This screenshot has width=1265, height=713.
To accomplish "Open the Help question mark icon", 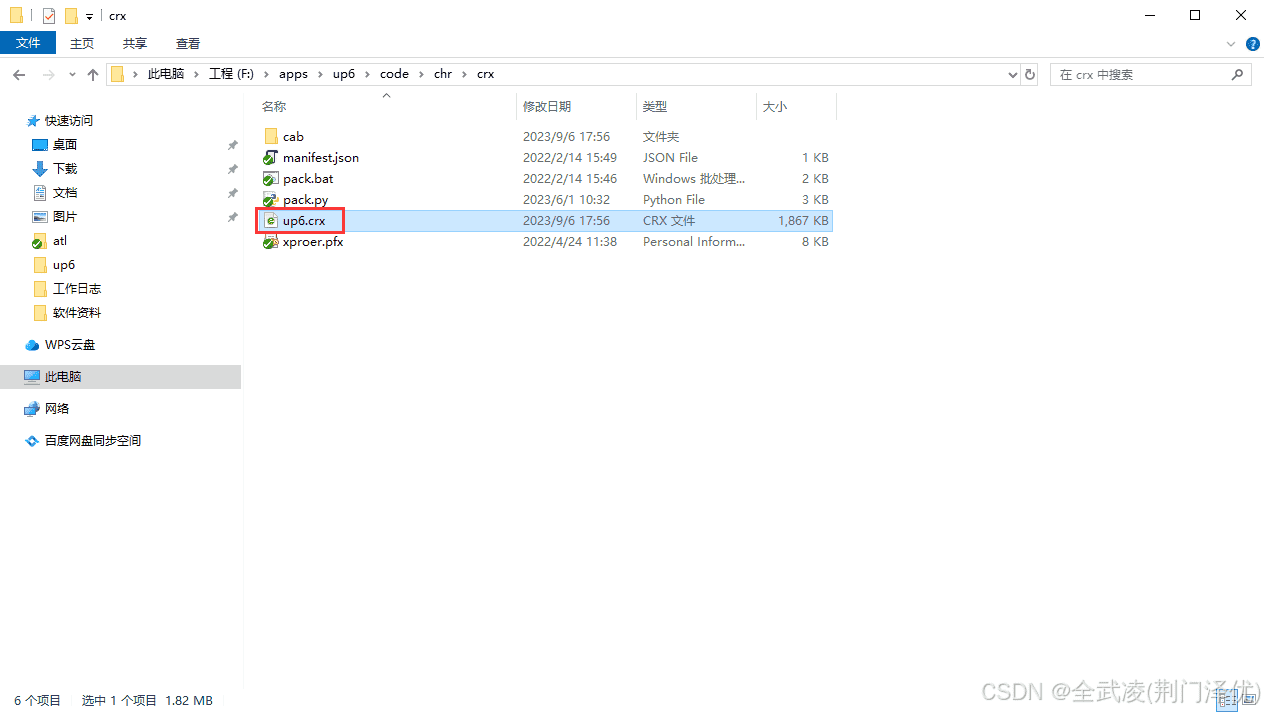I will pos(1252,44).
